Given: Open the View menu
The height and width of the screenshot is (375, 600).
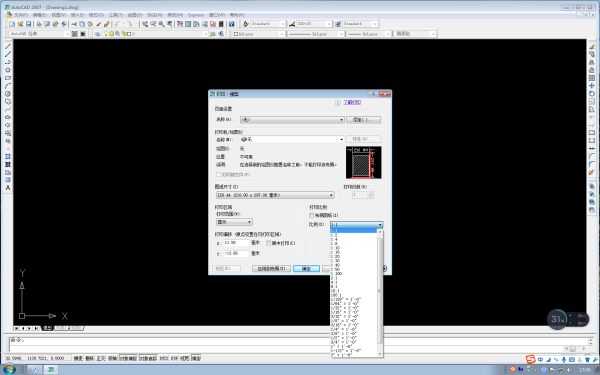Looking at the screenshot, I should coord(59,15).
